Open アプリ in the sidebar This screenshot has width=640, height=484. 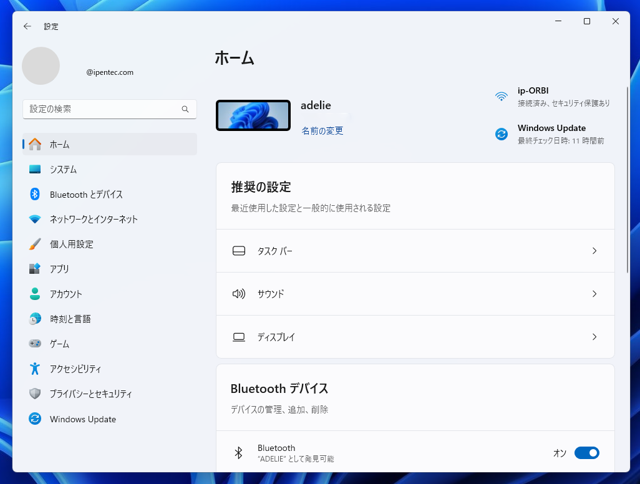tap(110, 269)
